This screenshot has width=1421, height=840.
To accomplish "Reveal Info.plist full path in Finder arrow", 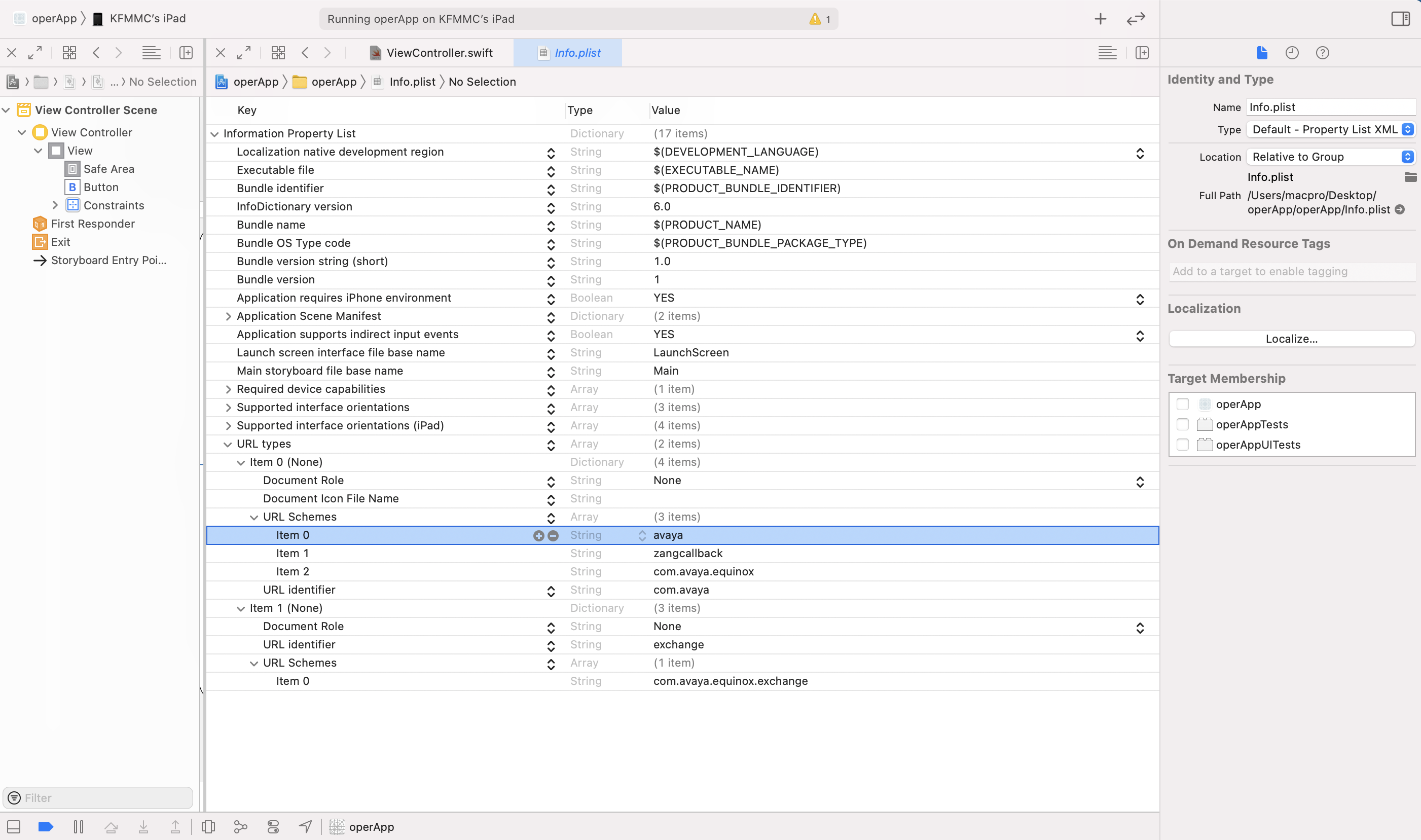I will tap(1400, 209).
